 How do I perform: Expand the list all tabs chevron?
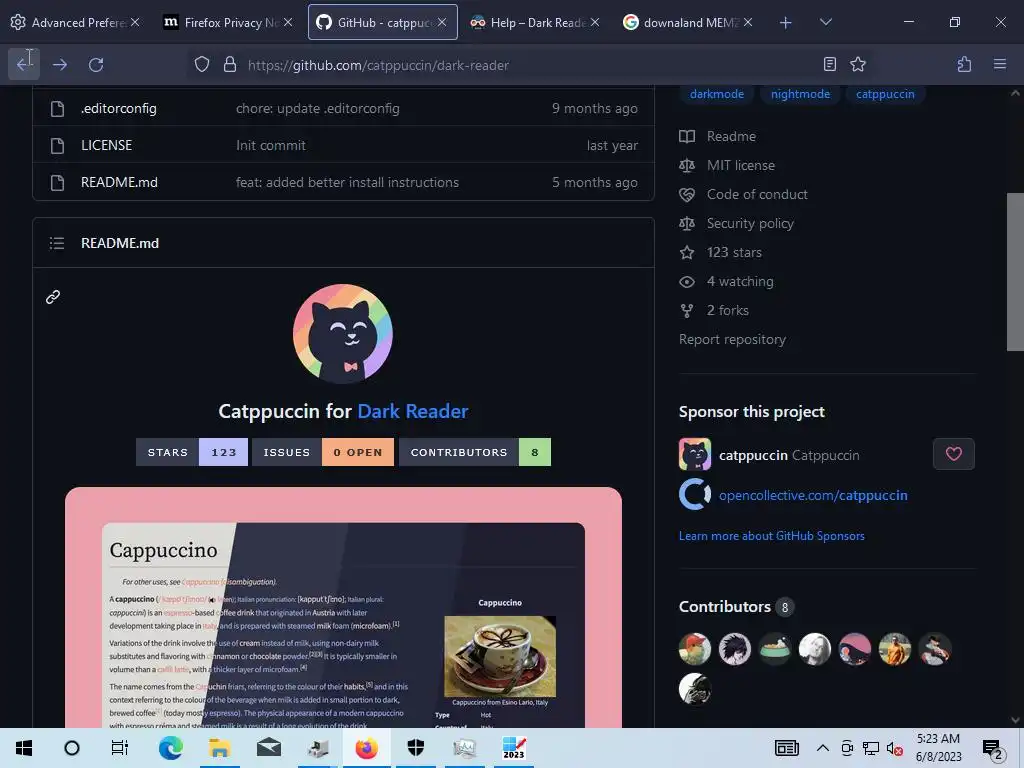click(x=825, y=22)
